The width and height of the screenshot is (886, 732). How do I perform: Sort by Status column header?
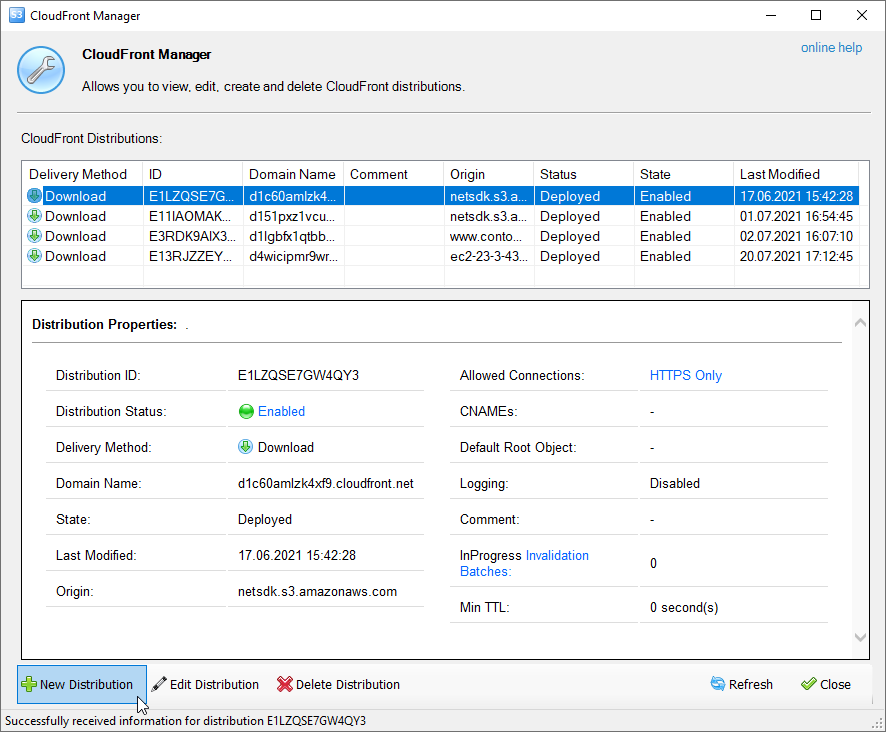click(x=583, y=174)
